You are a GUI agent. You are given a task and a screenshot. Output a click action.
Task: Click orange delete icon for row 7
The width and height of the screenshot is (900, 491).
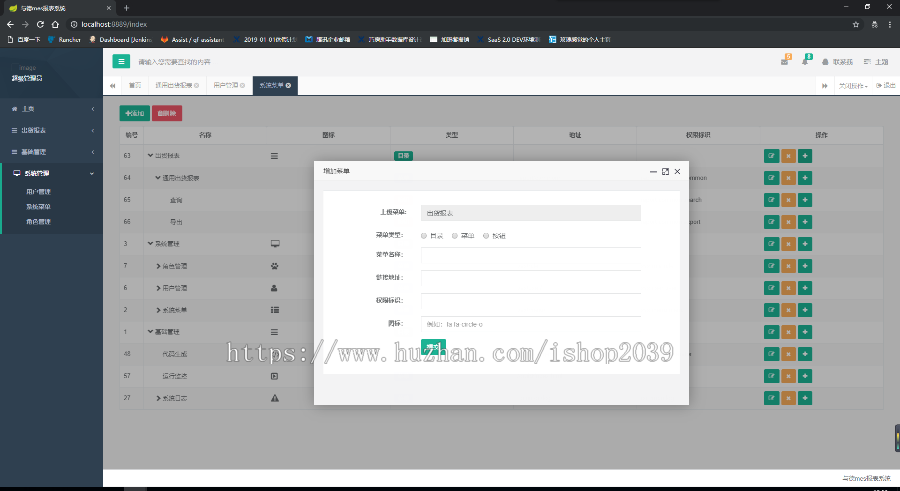[x=789, y=266]
